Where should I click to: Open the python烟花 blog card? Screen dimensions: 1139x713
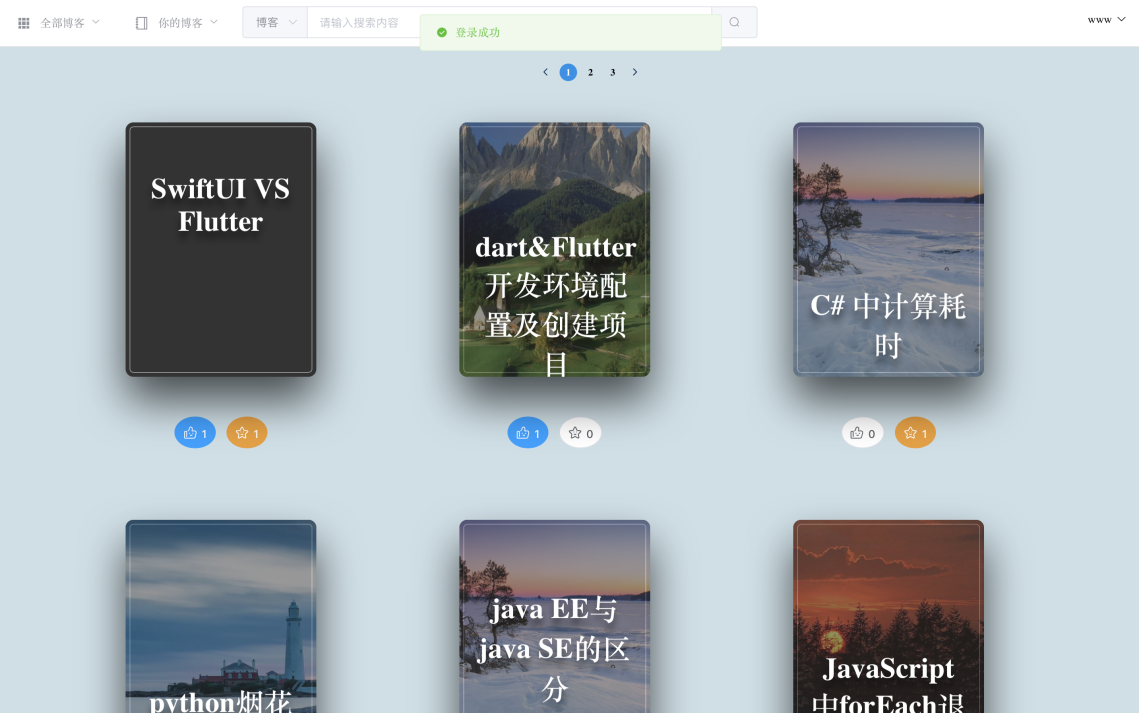(x=221, y=616)
